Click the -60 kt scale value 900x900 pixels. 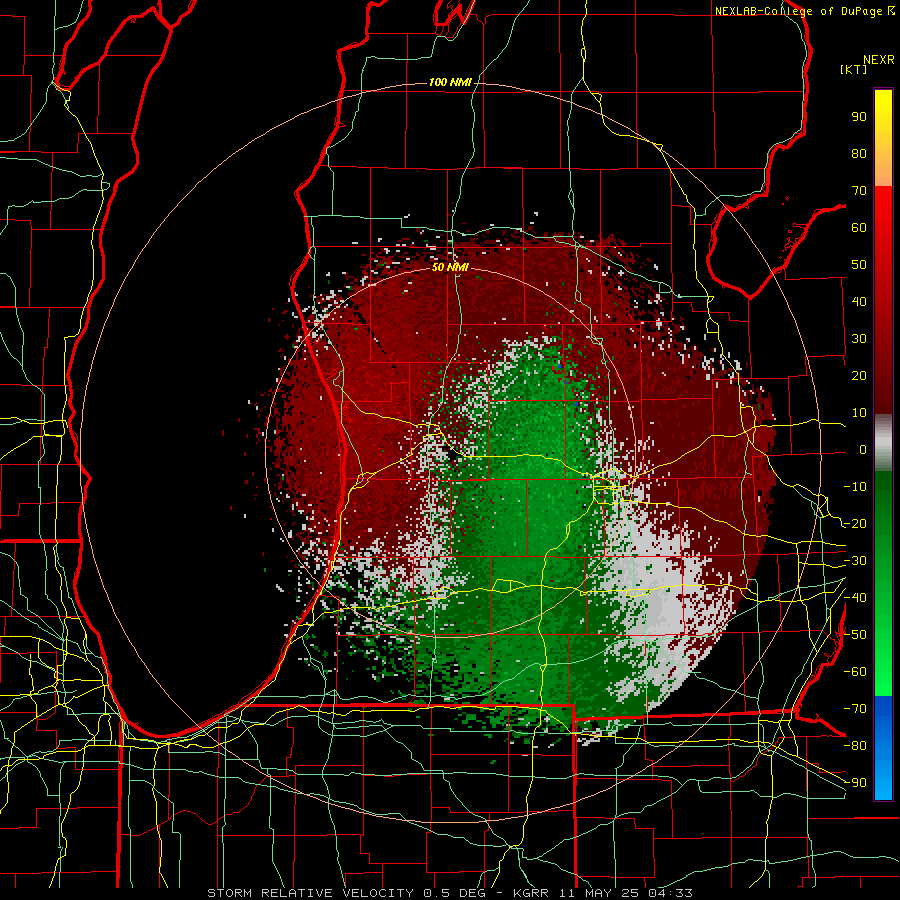855,672
